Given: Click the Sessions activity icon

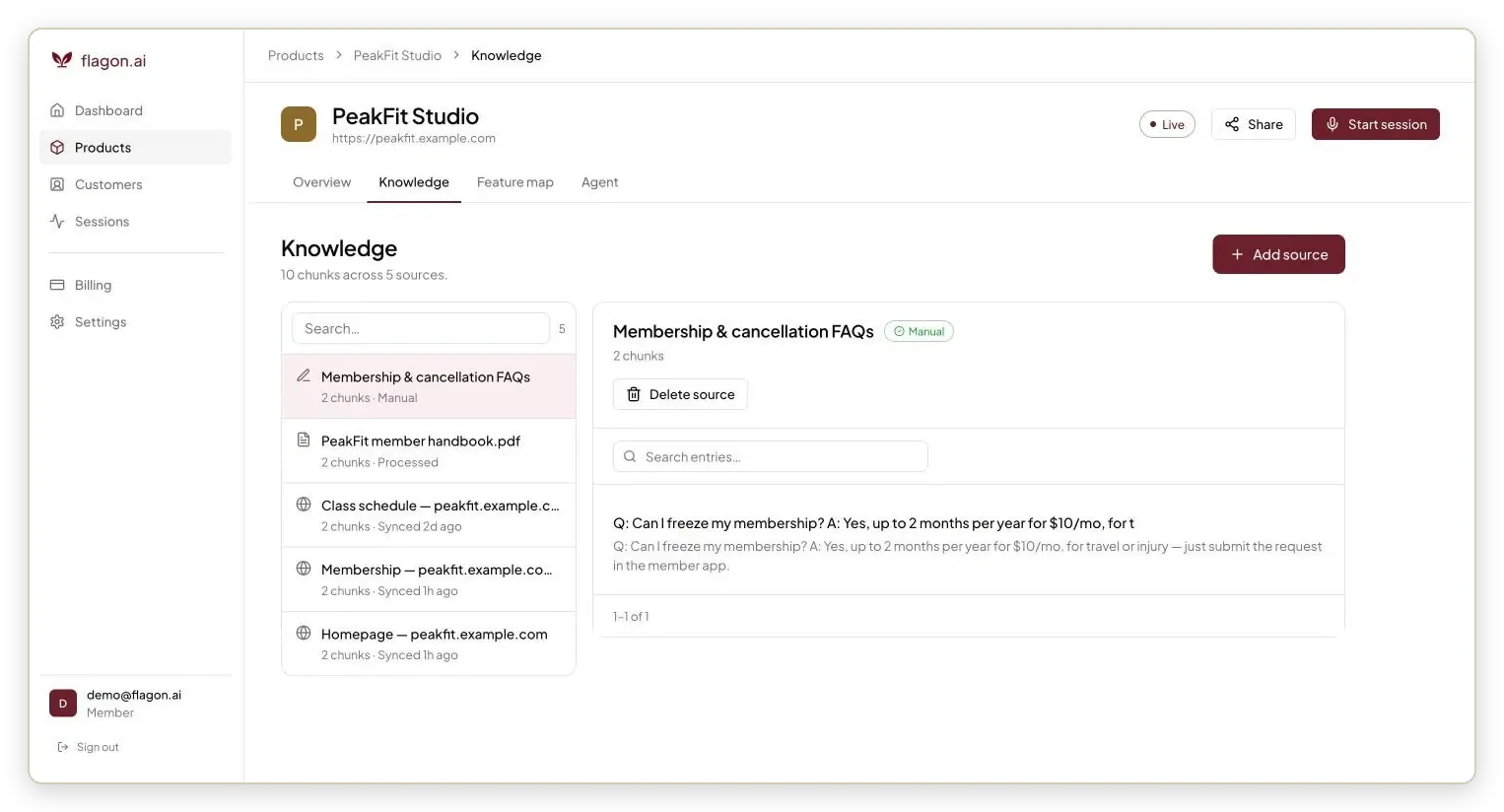Looking at the screenshot, I should [57, 222].
